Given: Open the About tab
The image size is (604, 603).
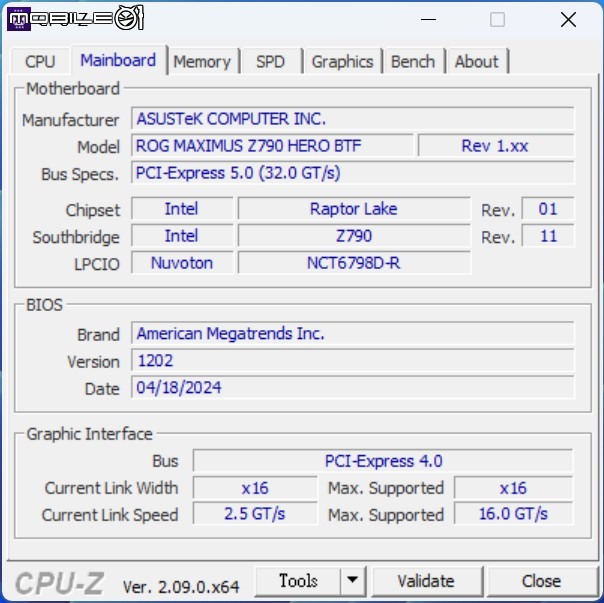Looking at the screenshot, I should click(476, 61).
